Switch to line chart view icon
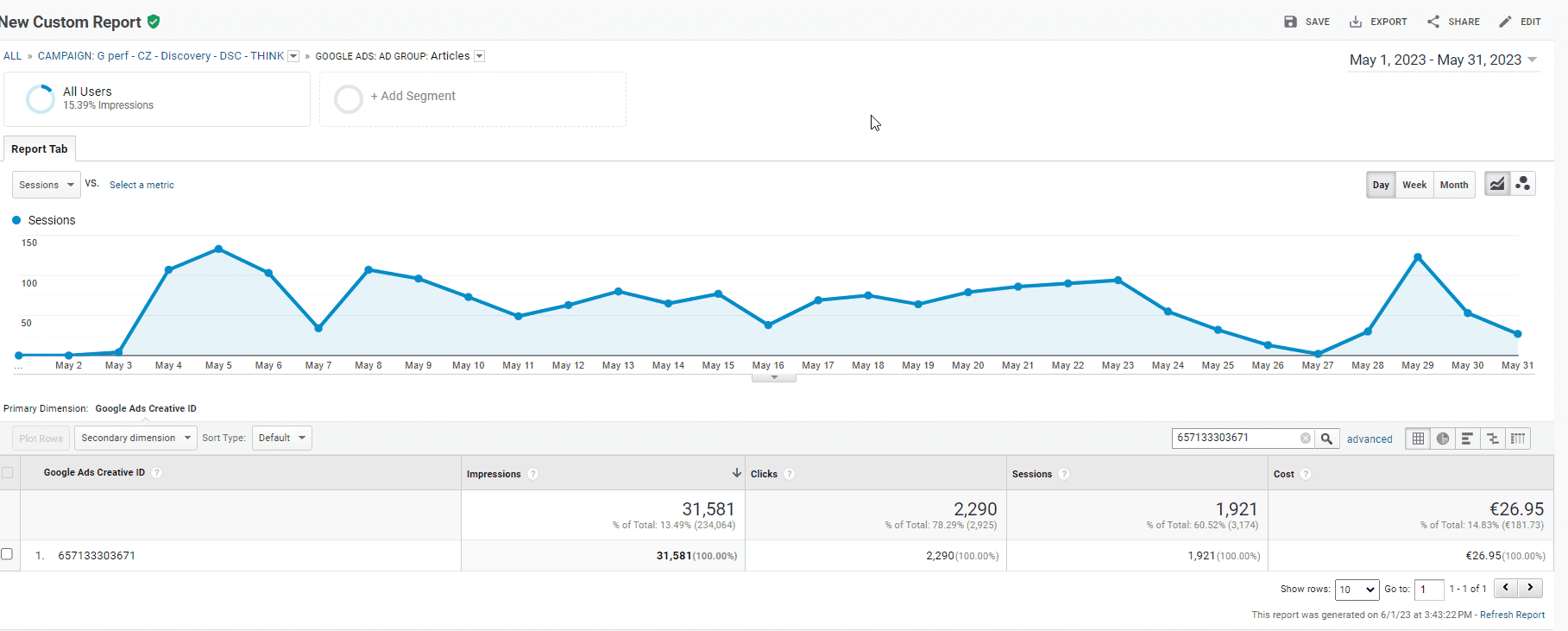Screen dimensions: 1568x631 1497,184
